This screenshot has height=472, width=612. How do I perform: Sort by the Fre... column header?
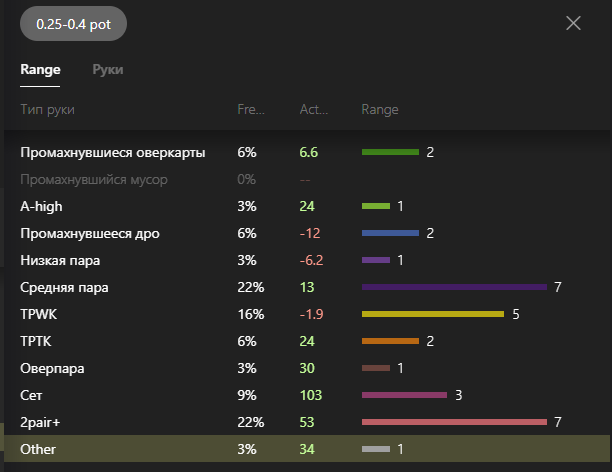[250, 109]
